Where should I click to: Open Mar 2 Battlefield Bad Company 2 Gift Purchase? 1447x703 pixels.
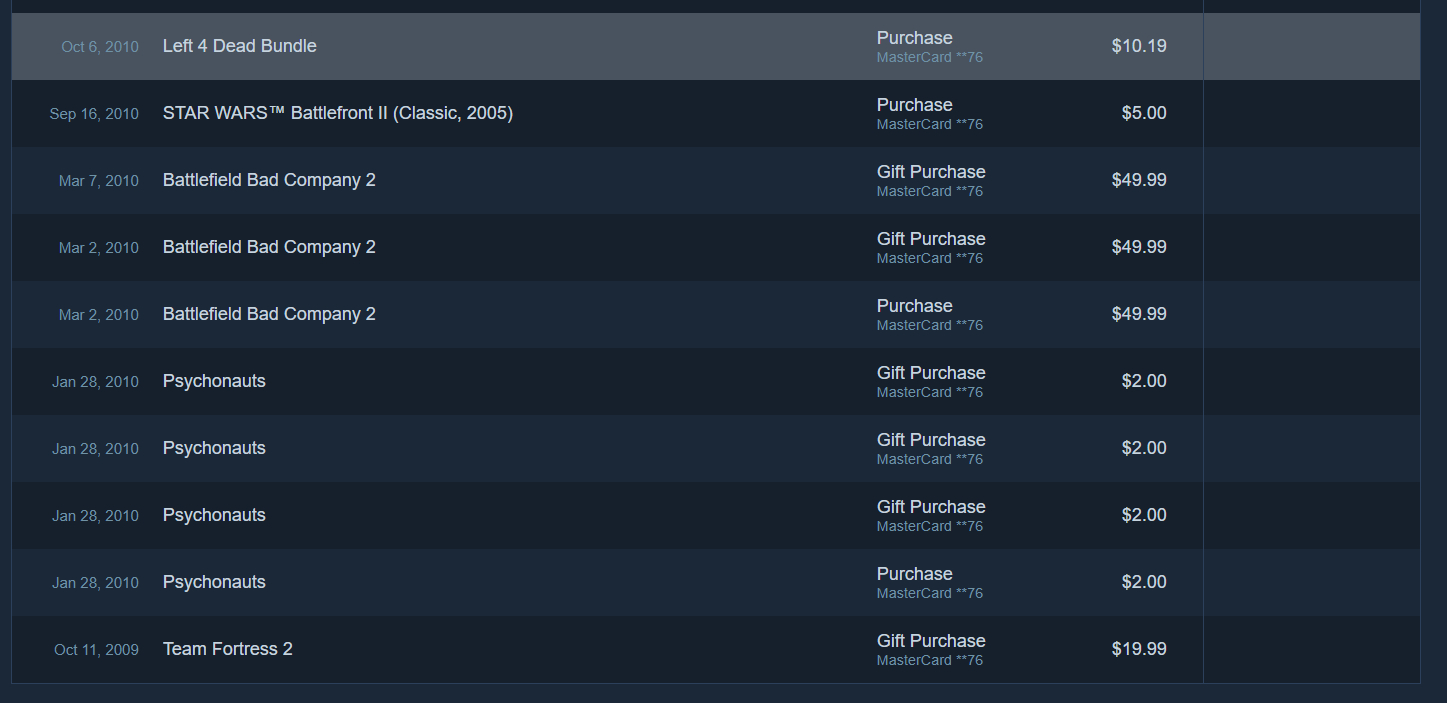(x=269, y=247)
